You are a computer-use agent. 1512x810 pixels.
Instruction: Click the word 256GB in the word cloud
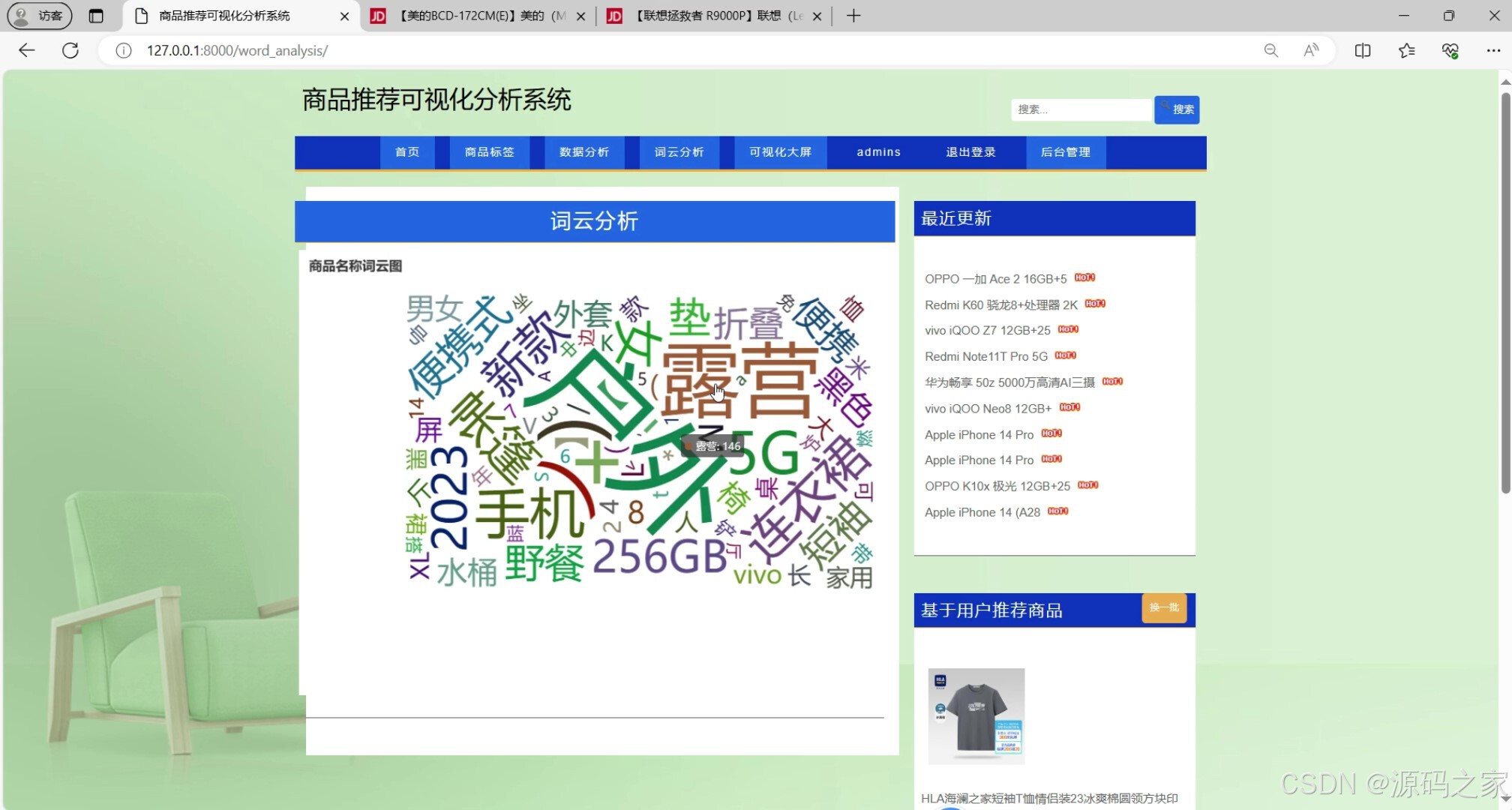coord(659,556)
